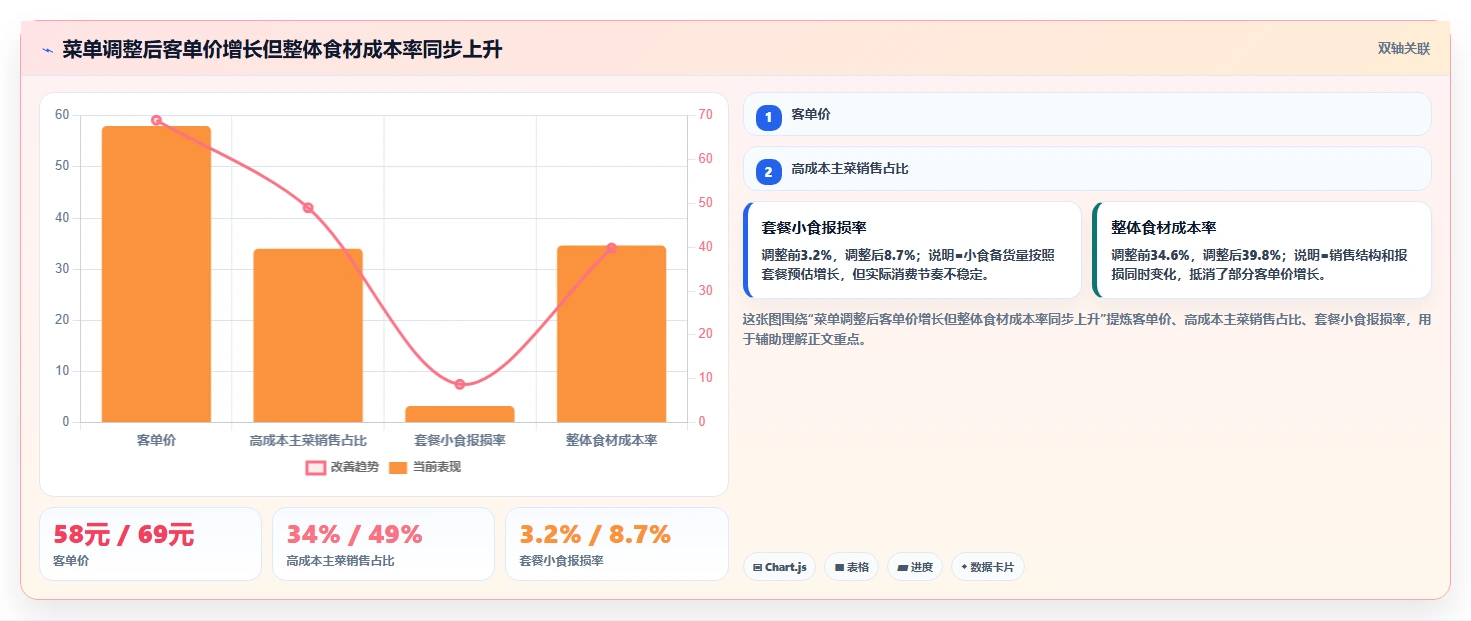Image resolution: width=1471 pixels, height=621 pixels.
Task: Click the 进度 tag
Action: [914, 567]
